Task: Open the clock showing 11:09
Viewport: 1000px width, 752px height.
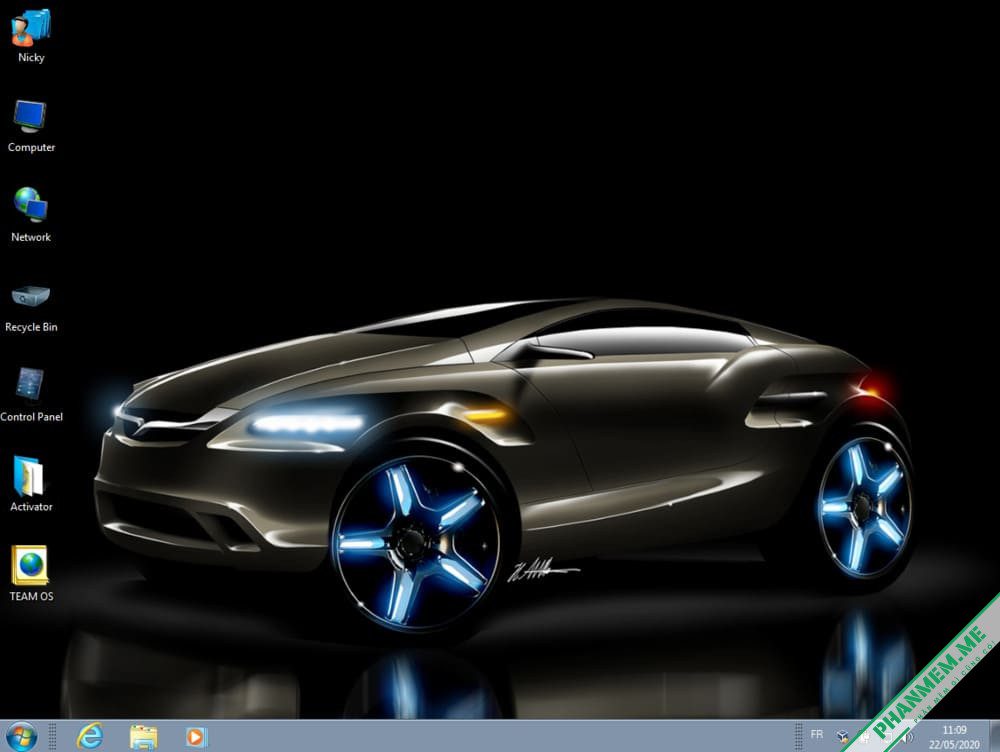Action: point(954,737)
